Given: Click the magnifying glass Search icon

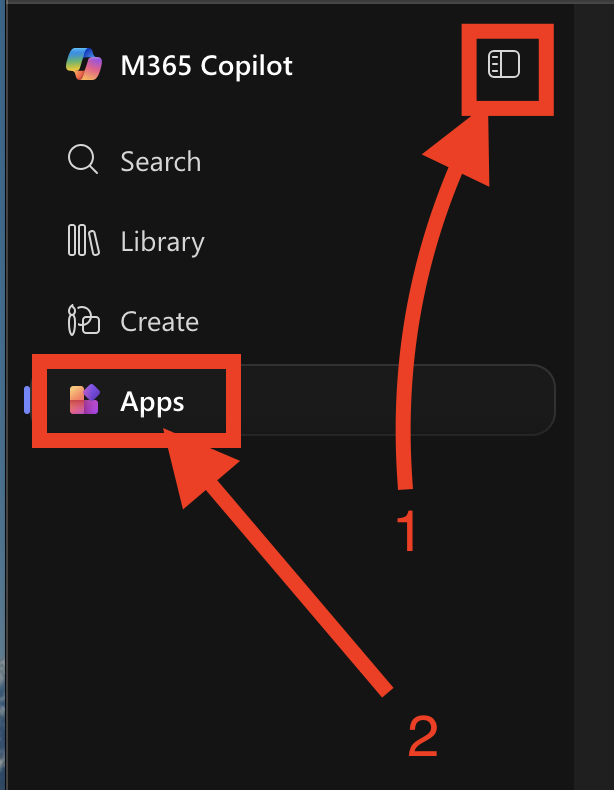Looking at the screenshot, I should coord(83,160).
